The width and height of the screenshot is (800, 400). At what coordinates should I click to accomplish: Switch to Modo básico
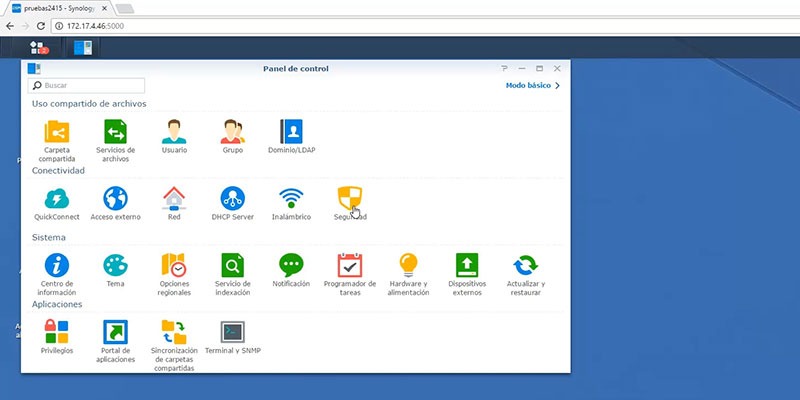(x=533, y=85)
